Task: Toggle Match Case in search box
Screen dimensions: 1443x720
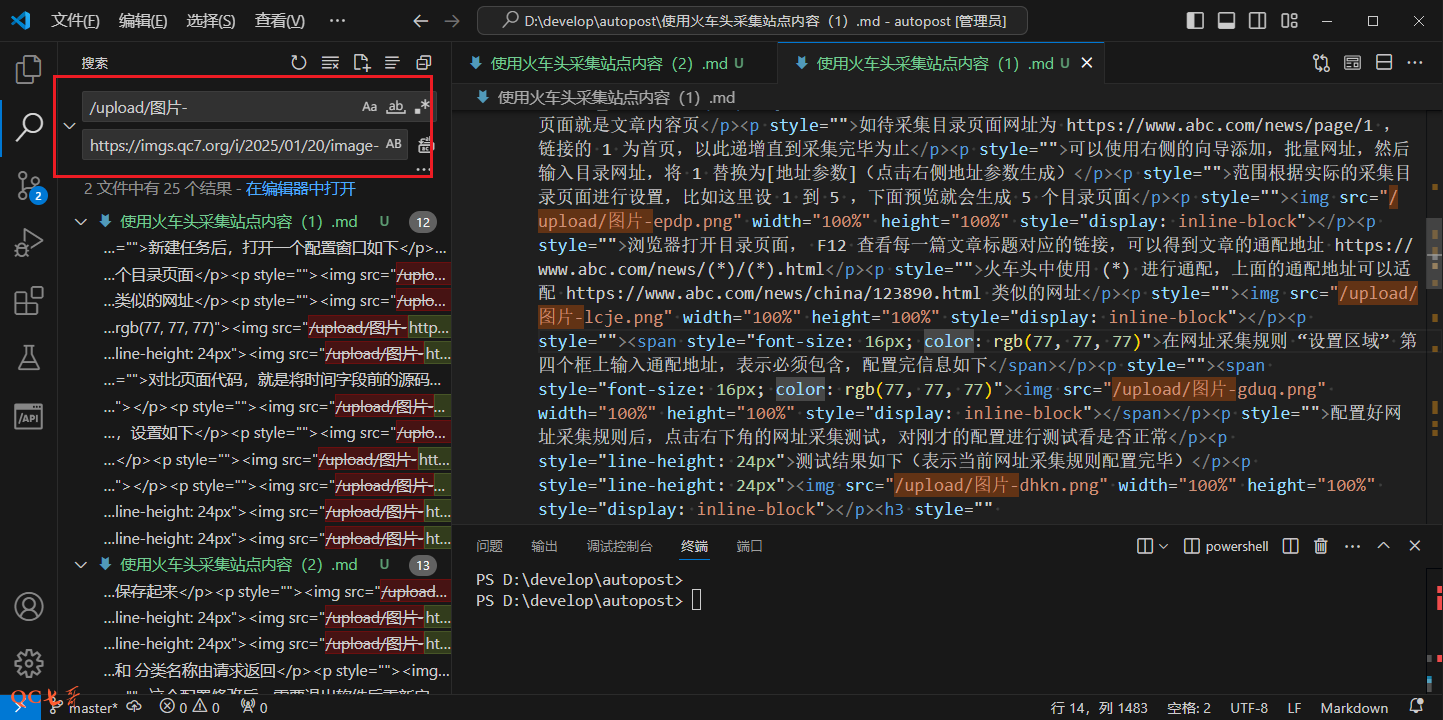Action: [370, 107]
